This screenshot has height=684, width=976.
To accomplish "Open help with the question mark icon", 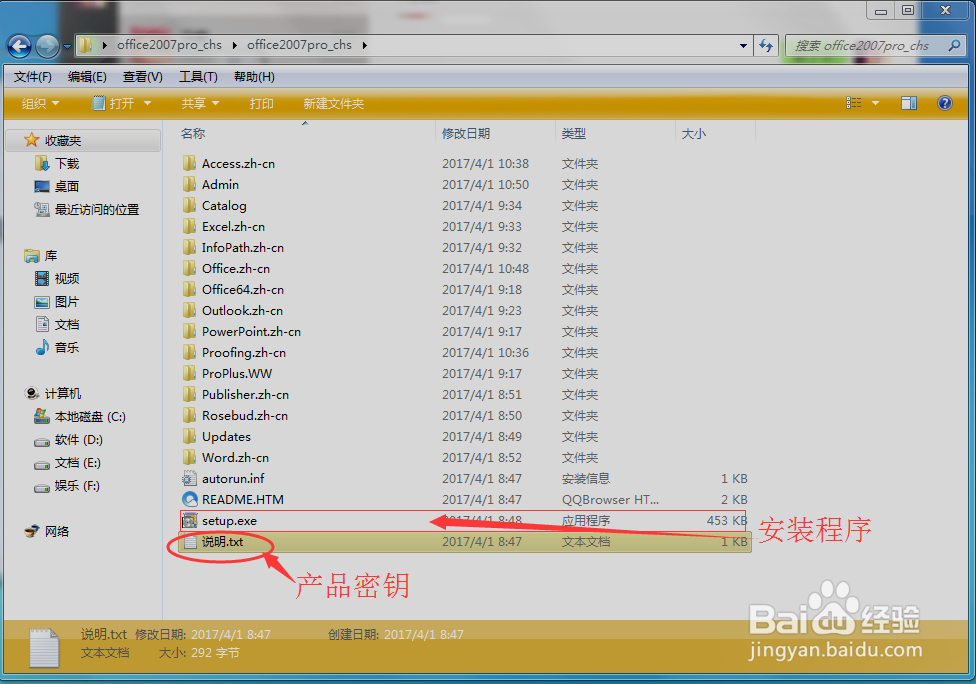I will (x=944, y=103).
